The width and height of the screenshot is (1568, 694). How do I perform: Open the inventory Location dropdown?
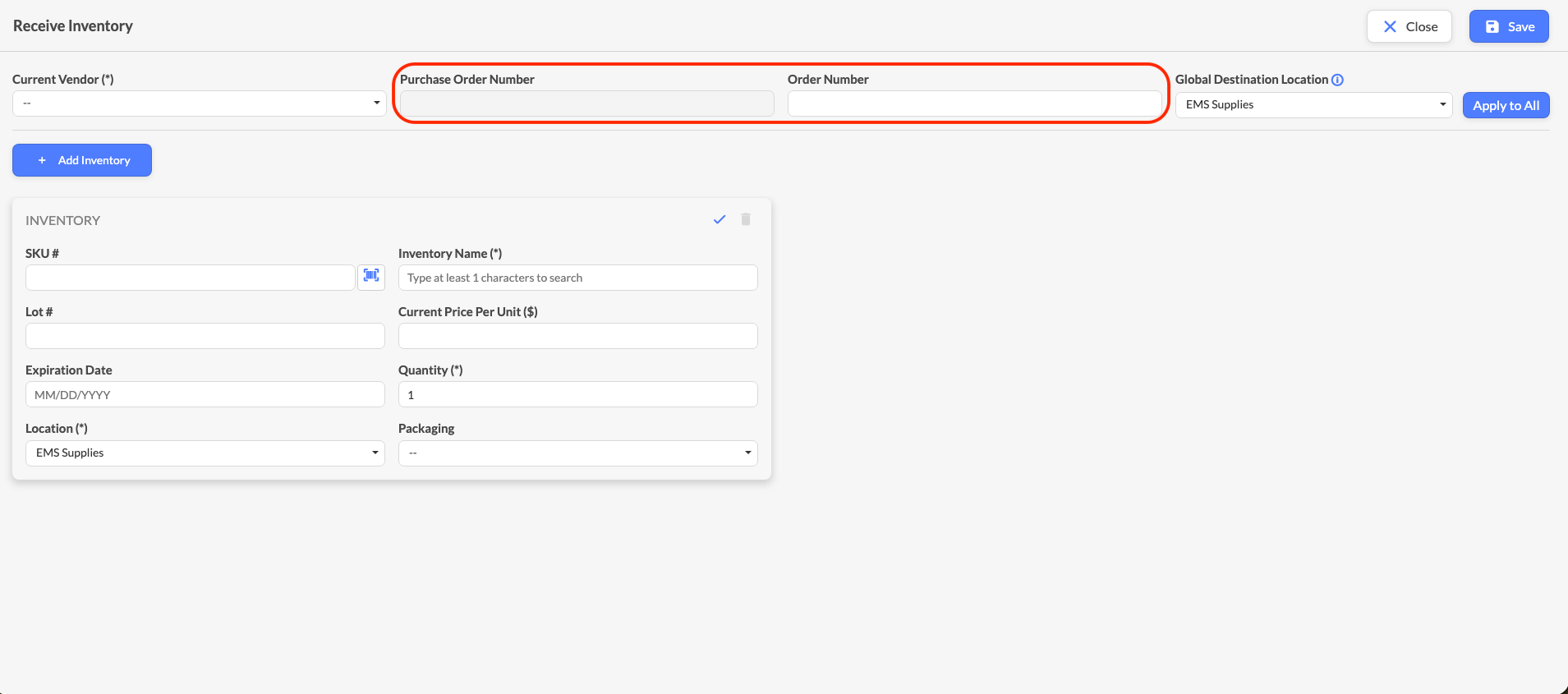coord(205,453)
